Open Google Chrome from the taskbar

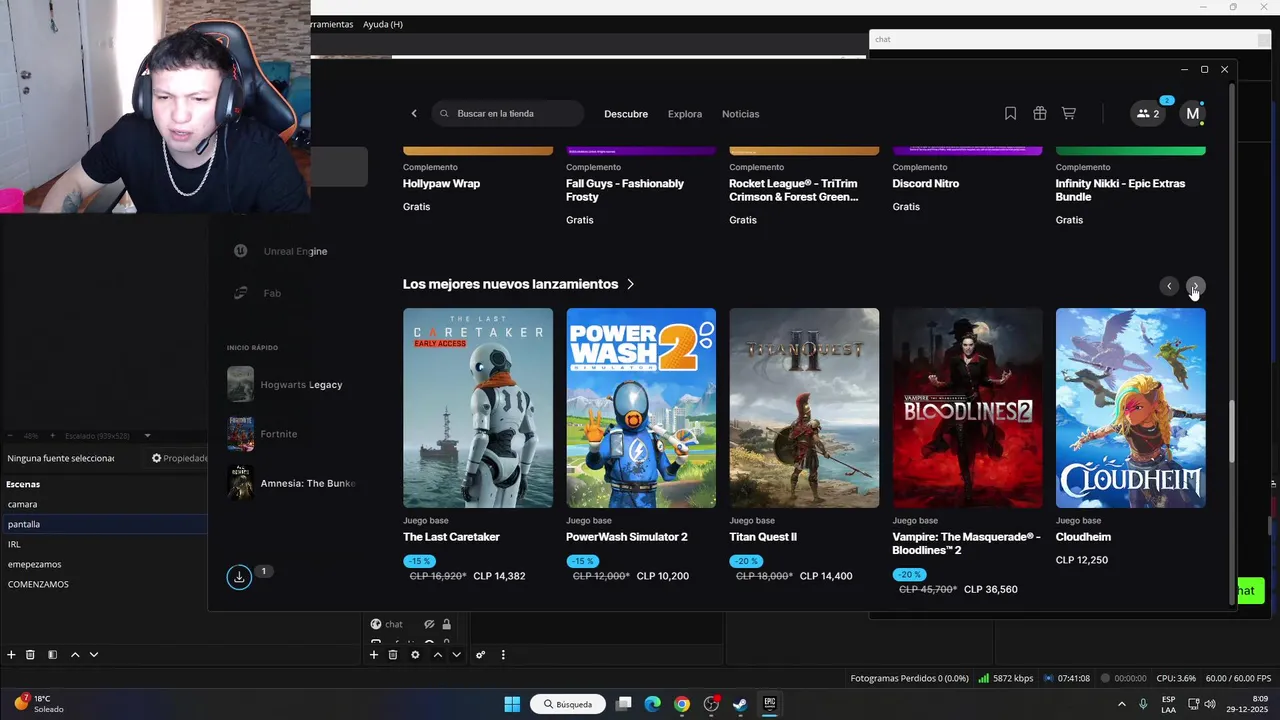(x=682, y=704)
